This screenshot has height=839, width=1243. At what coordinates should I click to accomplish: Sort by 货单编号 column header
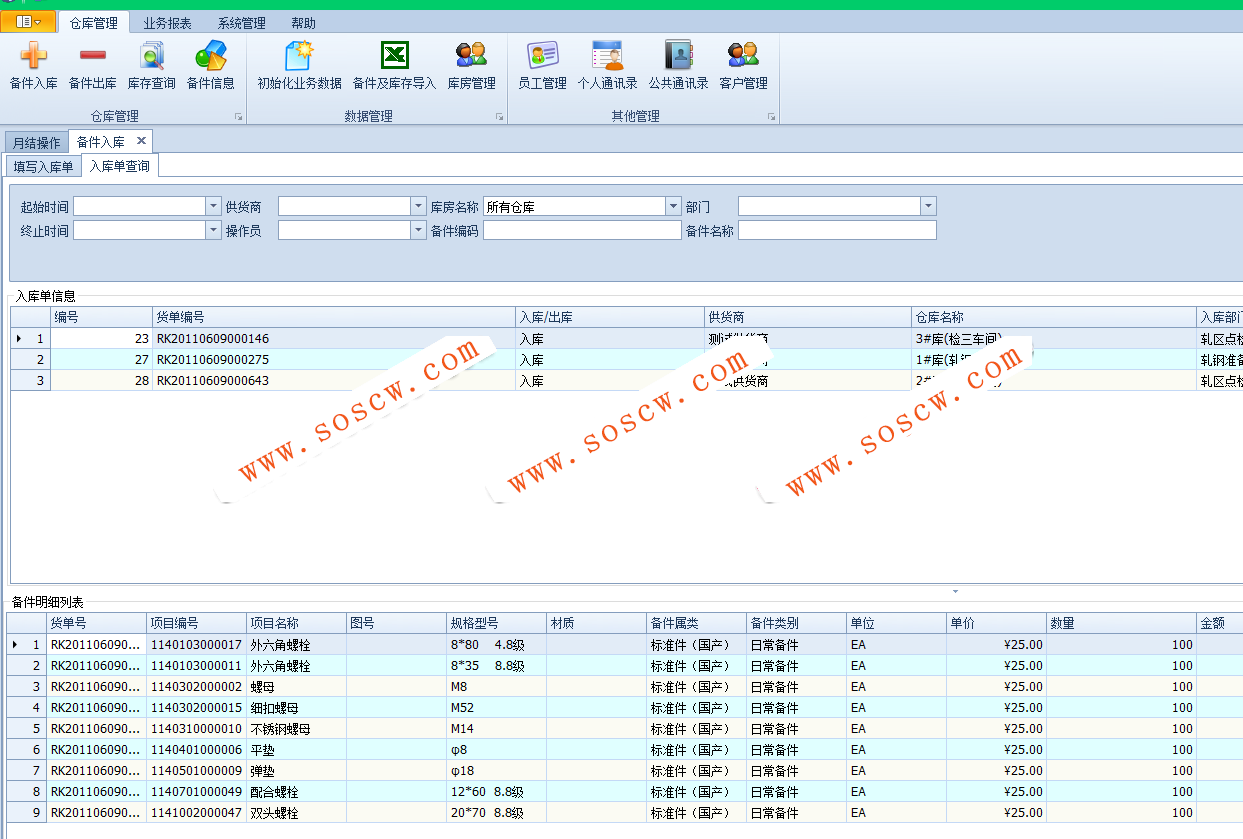click(x=334, y=317)
